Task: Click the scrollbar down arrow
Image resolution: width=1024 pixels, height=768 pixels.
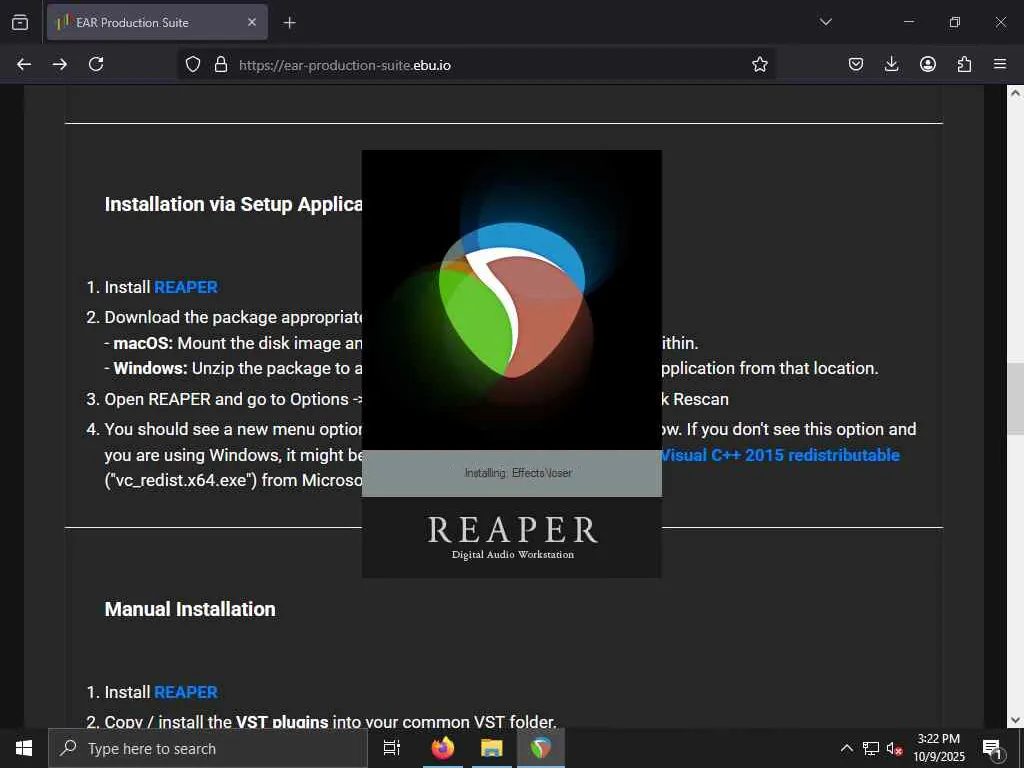Action: click(x=1015, y=720)
